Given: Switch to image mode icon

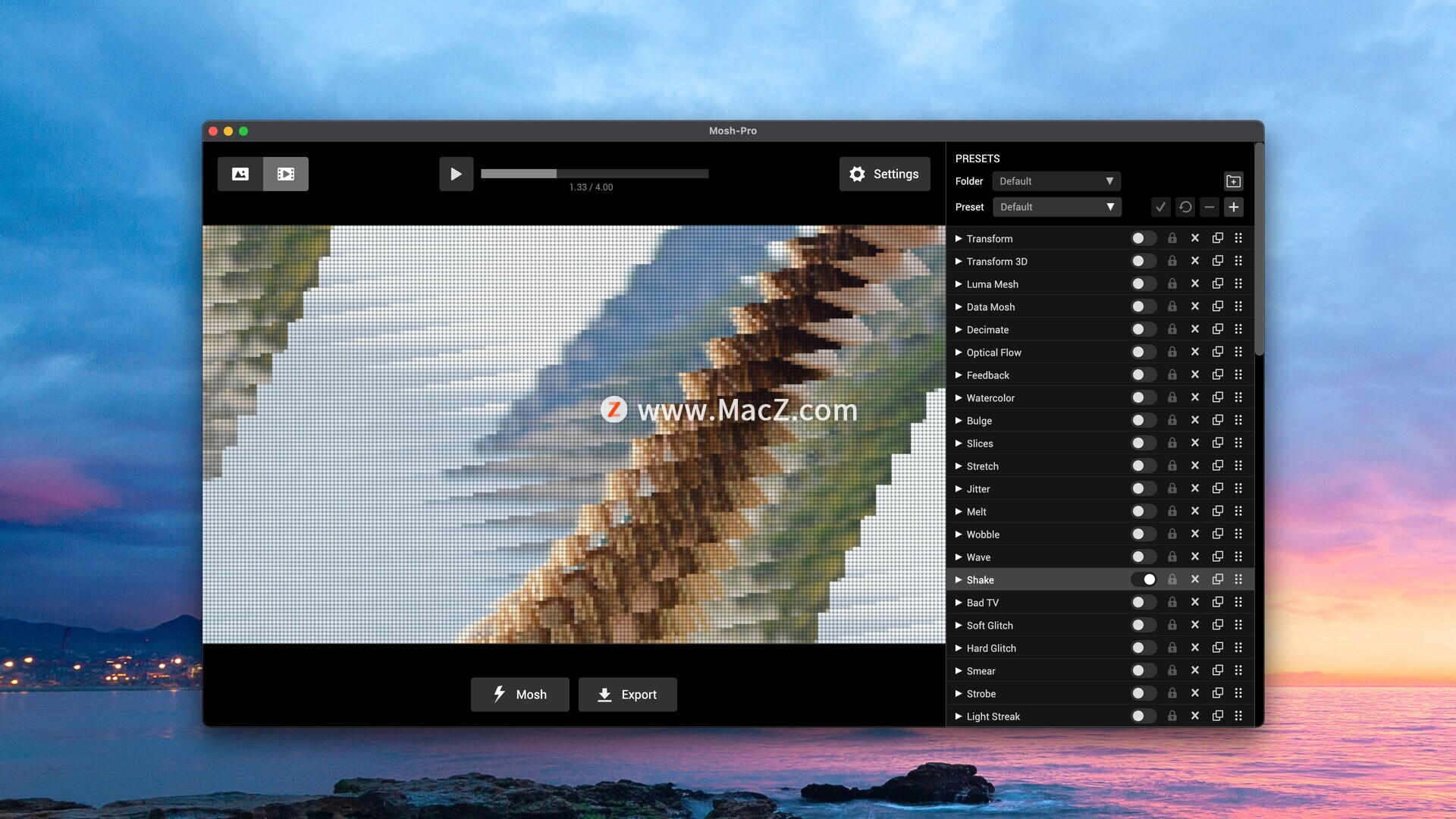Looking at the screenshot, I should (x=240, y=174).
